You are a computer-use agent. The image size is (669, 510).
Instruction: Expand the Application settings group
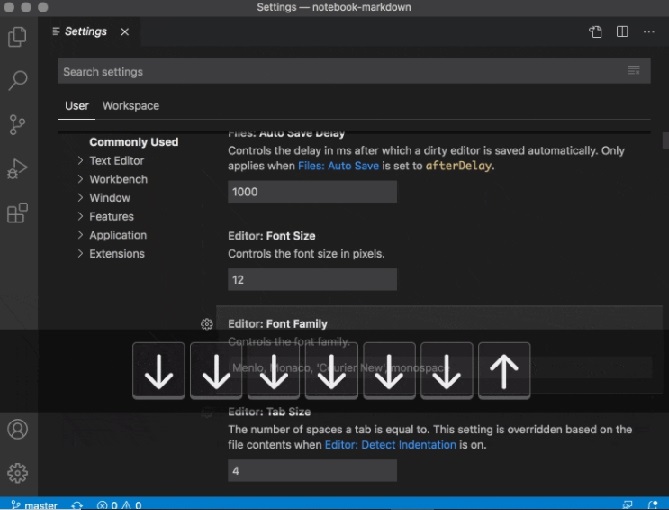pyautogui.click(x=112, y=235)
